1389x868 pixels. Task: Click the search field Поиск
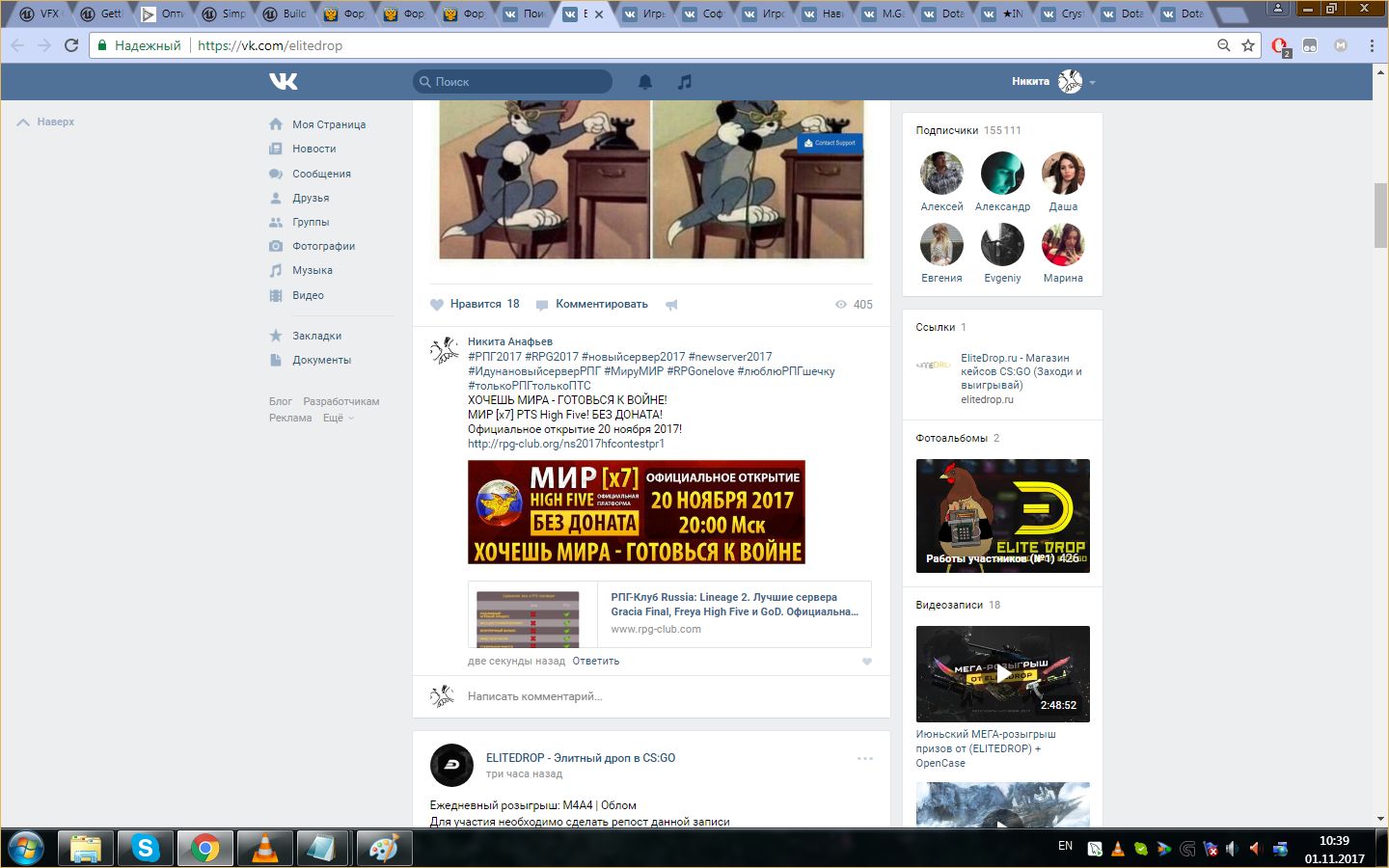pyautogui.click(x=512, y=82)
